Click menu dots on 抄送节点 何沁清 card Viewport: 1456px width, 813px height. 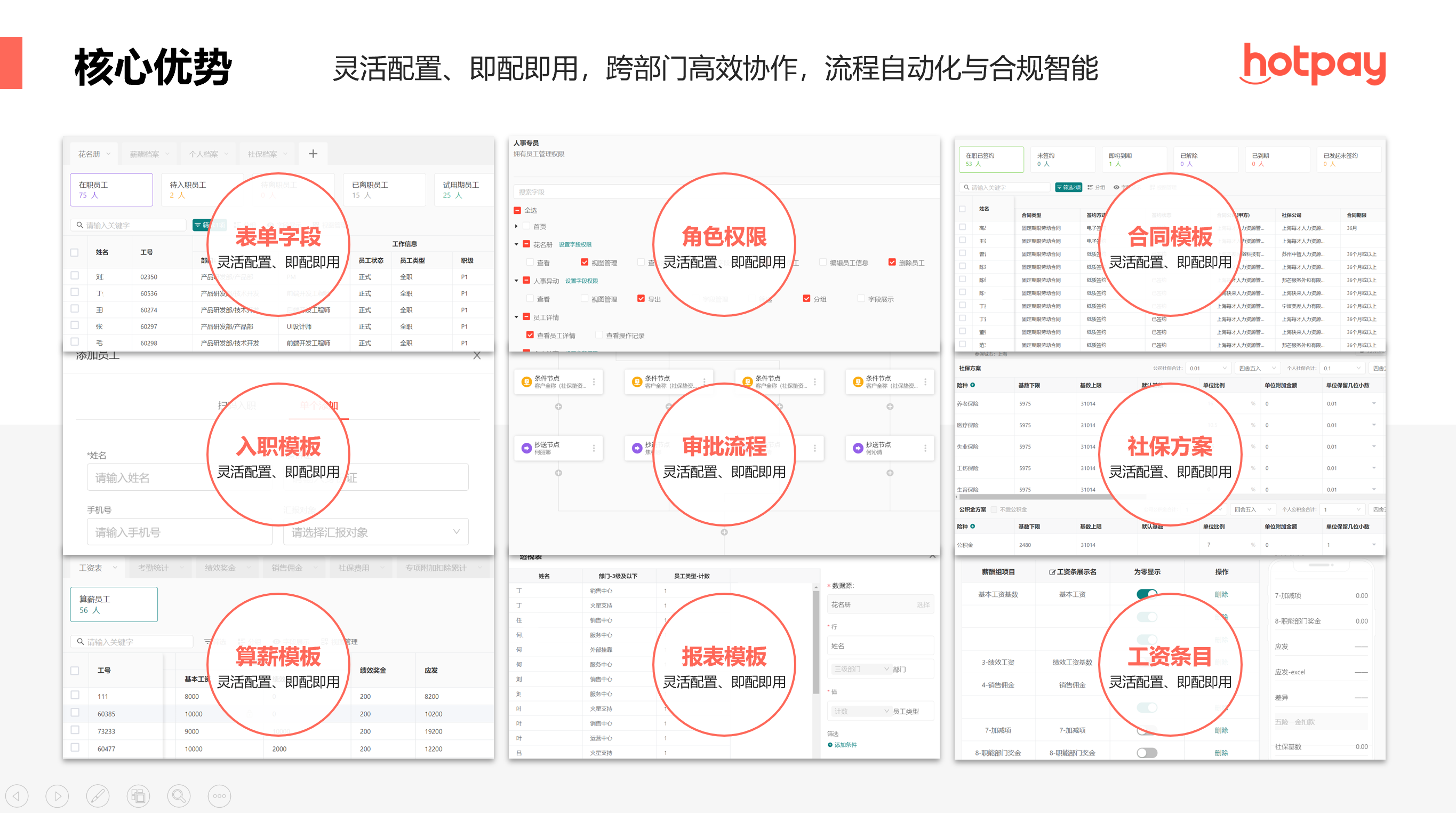click(925, 448)
